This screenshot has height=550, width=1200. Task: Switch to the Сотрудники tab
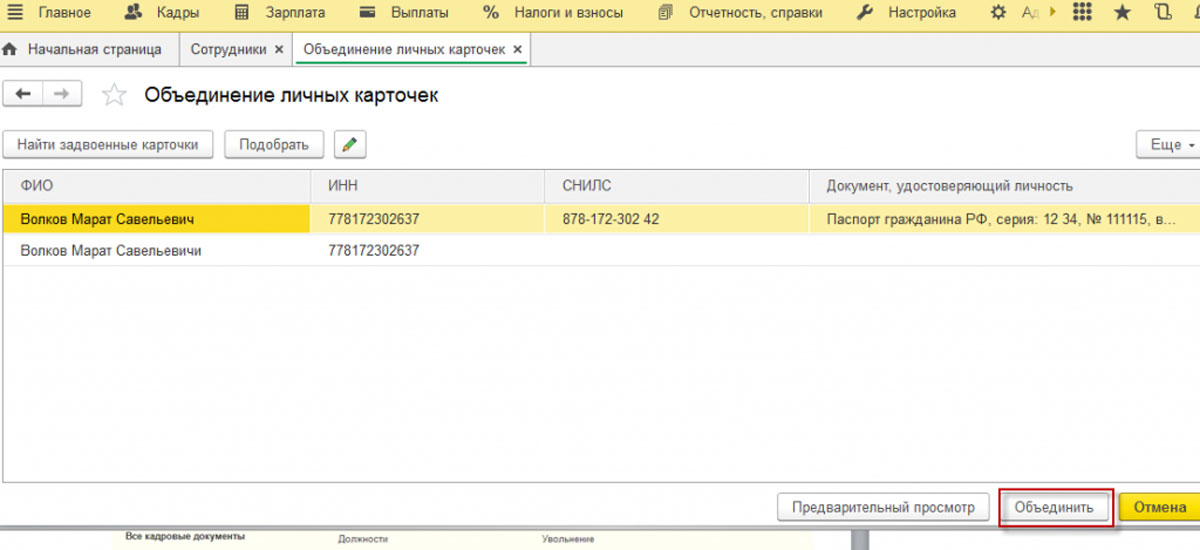[229, 49]
